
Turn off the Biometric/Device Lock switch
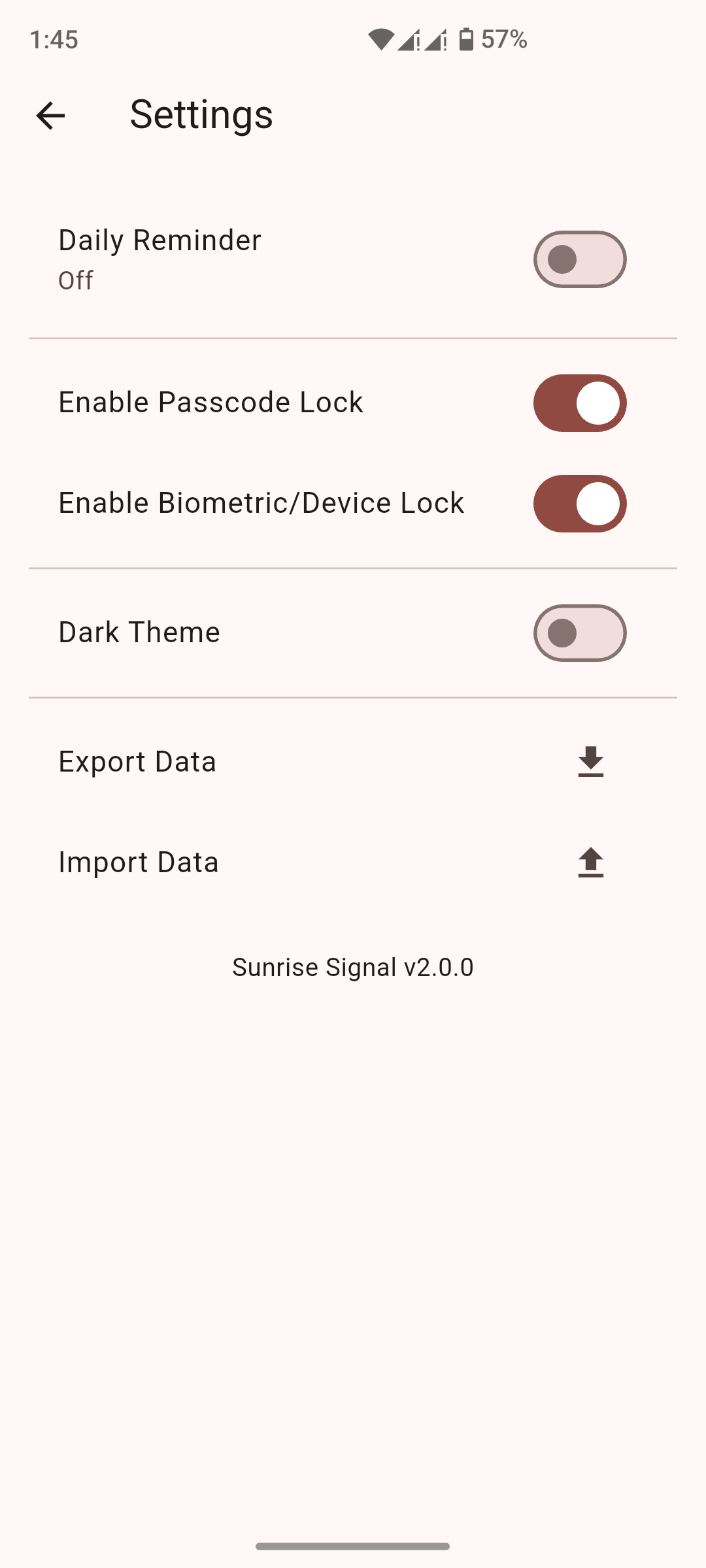(x=580, y=504)
